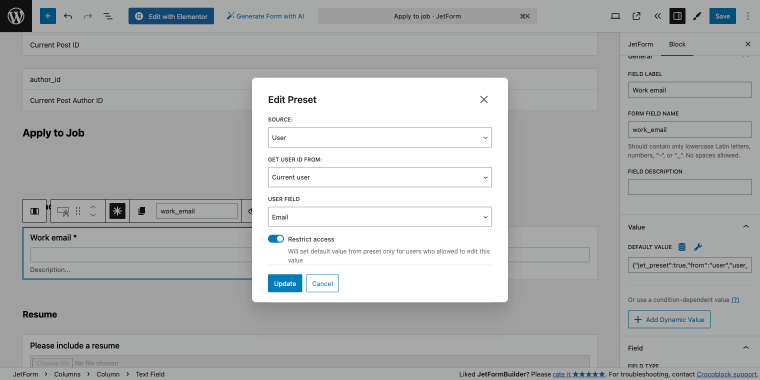
Task: Click the Text Field block type icon
Action: point(63,211)
